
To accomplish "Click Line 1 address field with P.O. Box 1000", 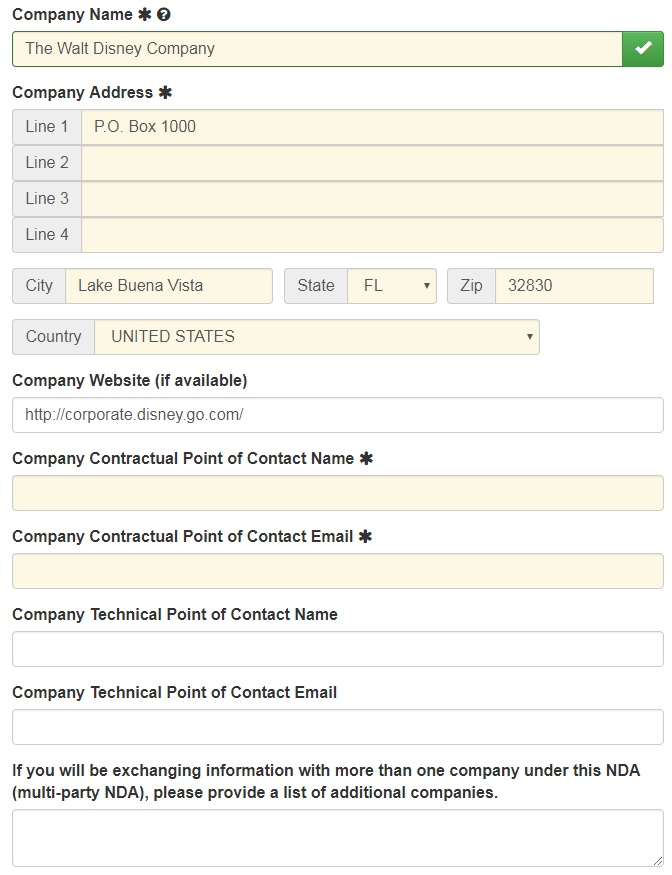I will tap(370, 126).
